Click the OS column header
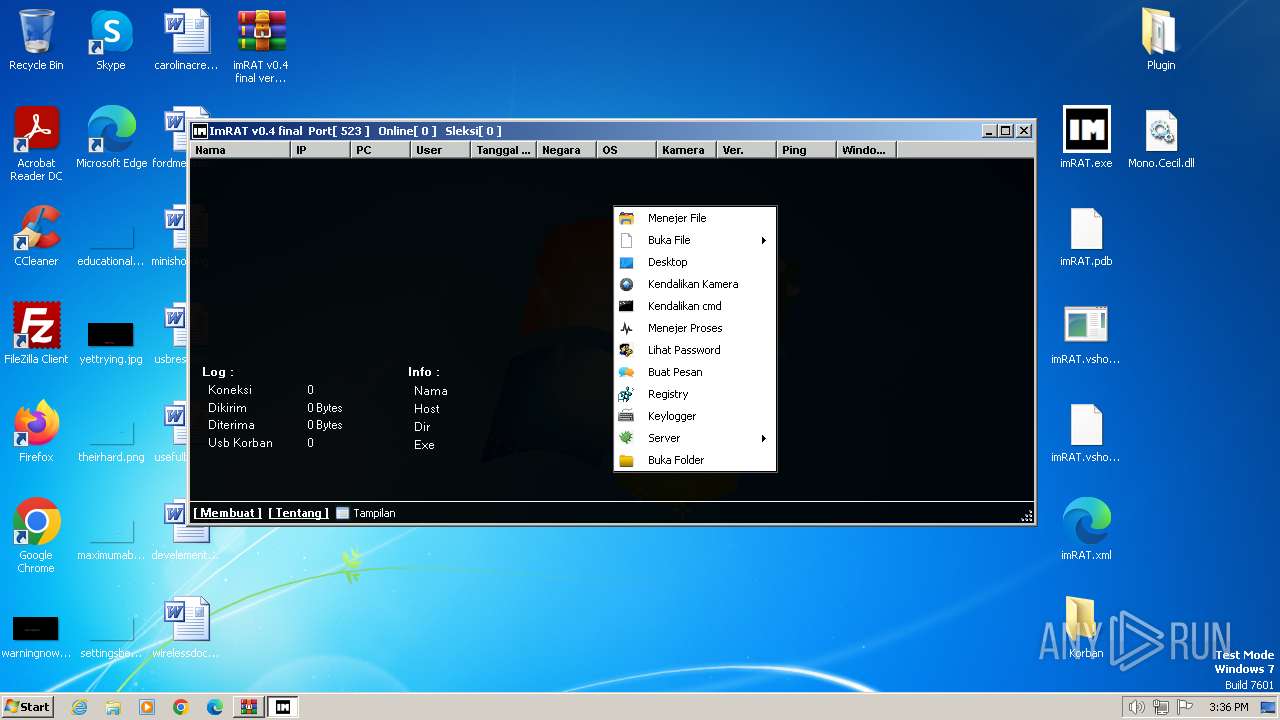The height and width of the screenshot is (720, 1280). coord(626,150)
